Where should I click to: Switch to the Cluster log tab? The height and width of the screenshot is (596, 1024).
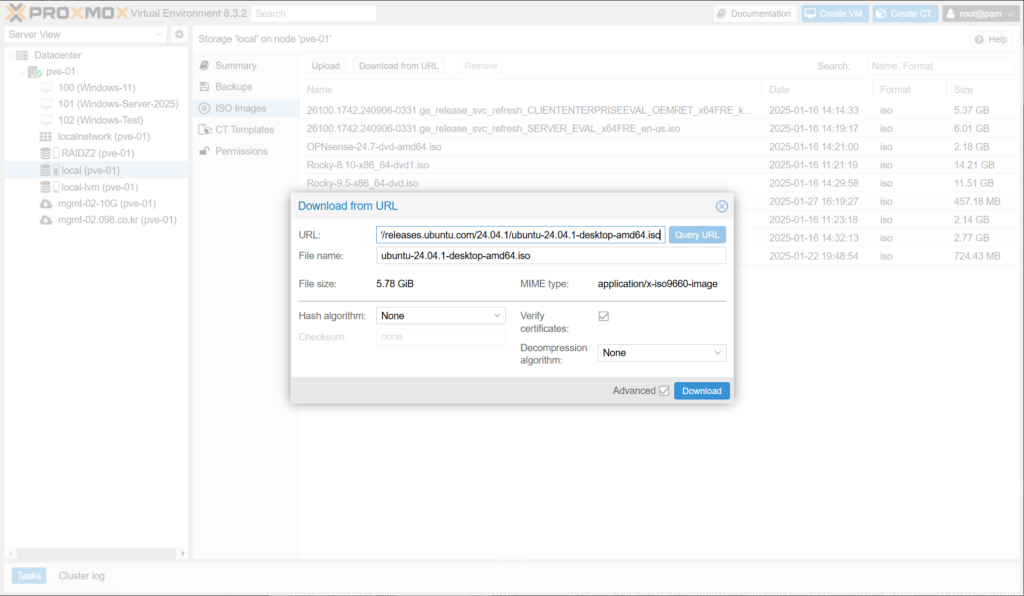coord(81,576)
